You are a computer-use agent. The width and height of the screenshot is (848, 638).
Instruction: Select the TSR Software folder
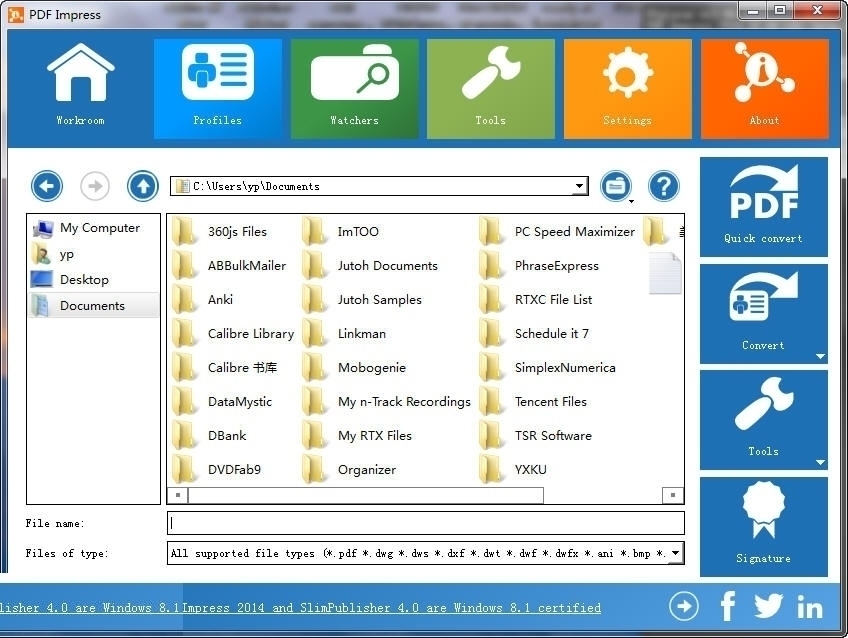536,435
